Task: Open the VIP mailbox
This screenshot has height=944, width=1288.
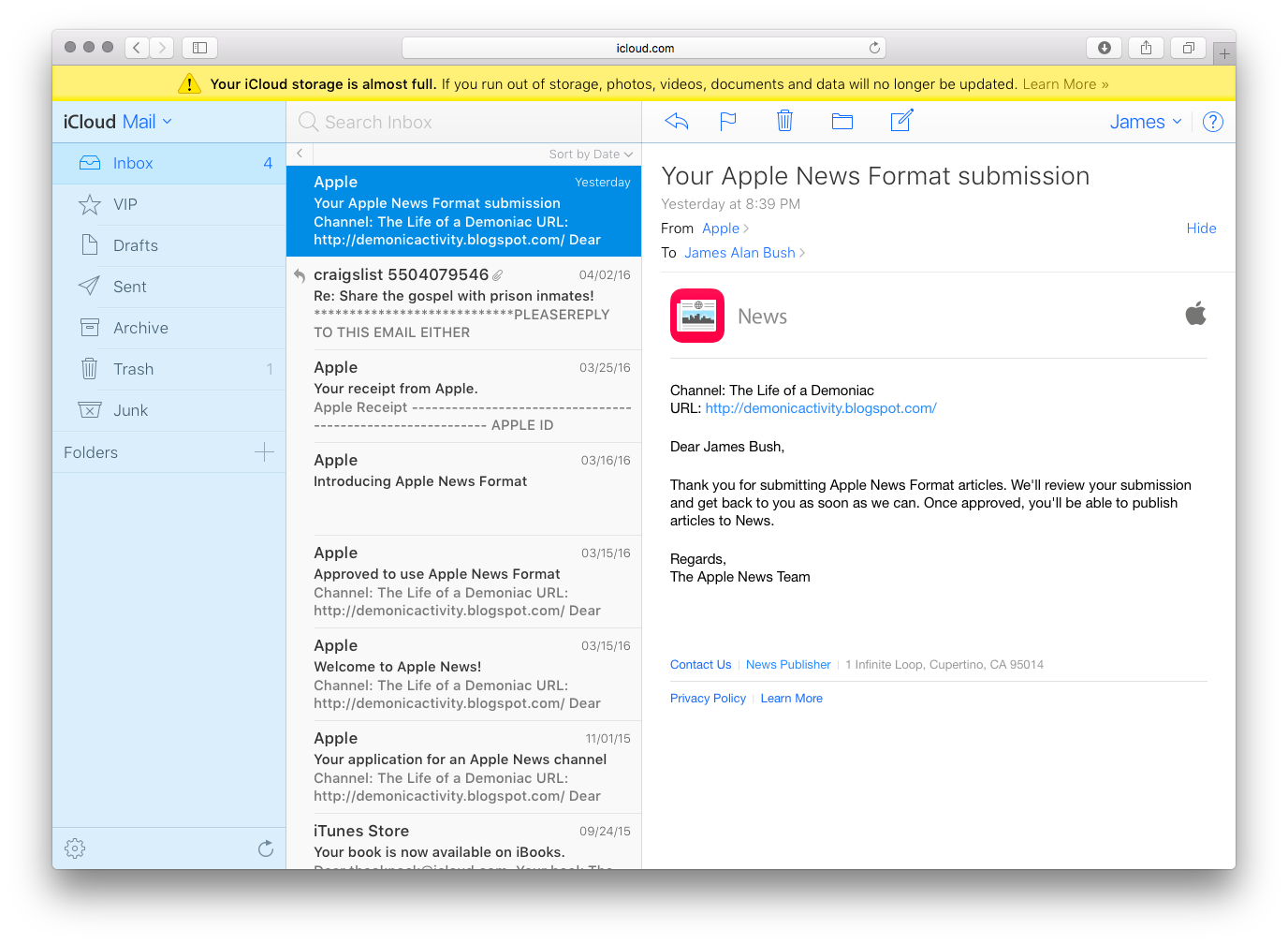Action: coord(168,204)
